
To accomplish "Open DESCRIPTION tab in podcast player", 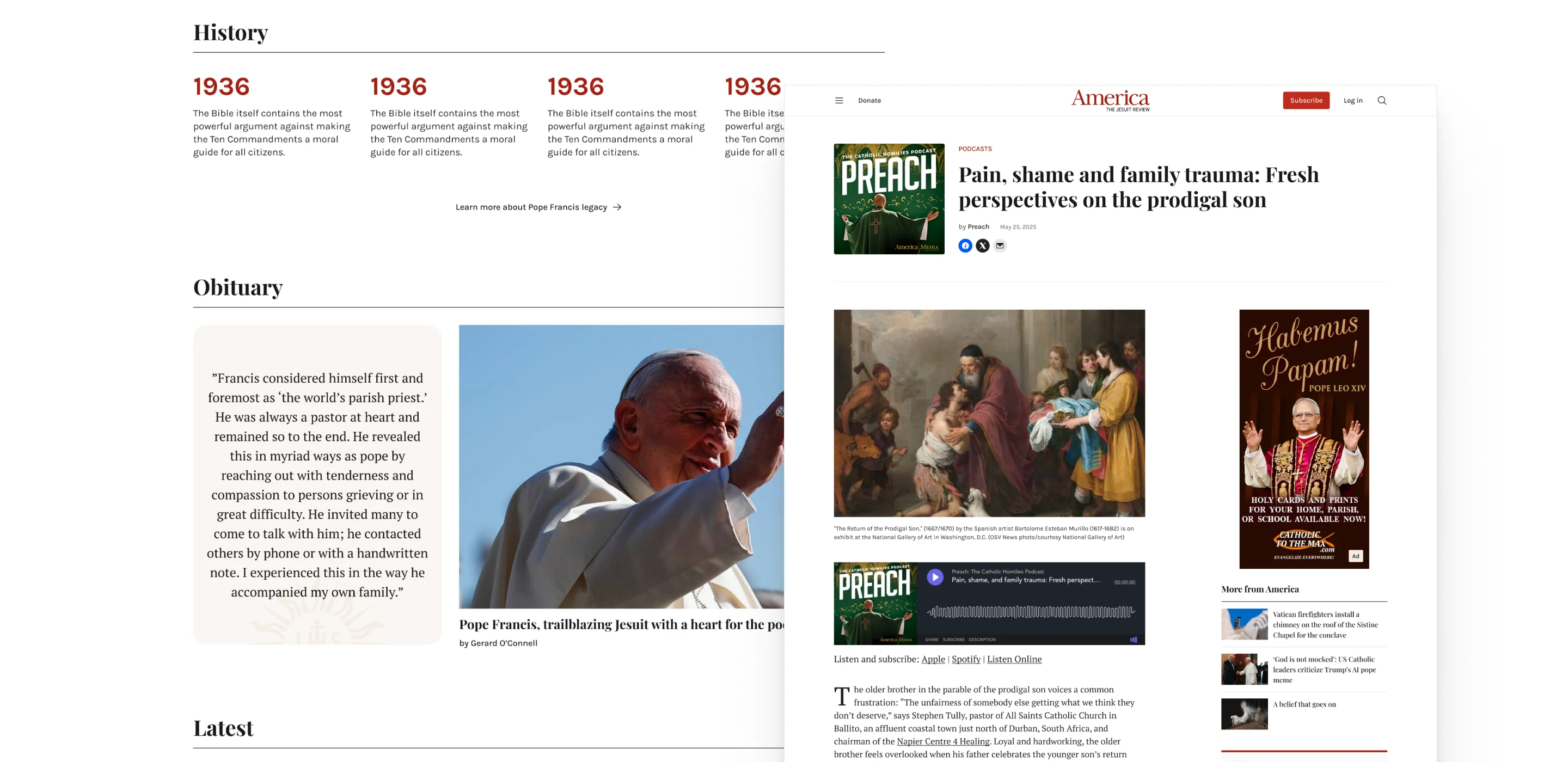I will 982,640.
